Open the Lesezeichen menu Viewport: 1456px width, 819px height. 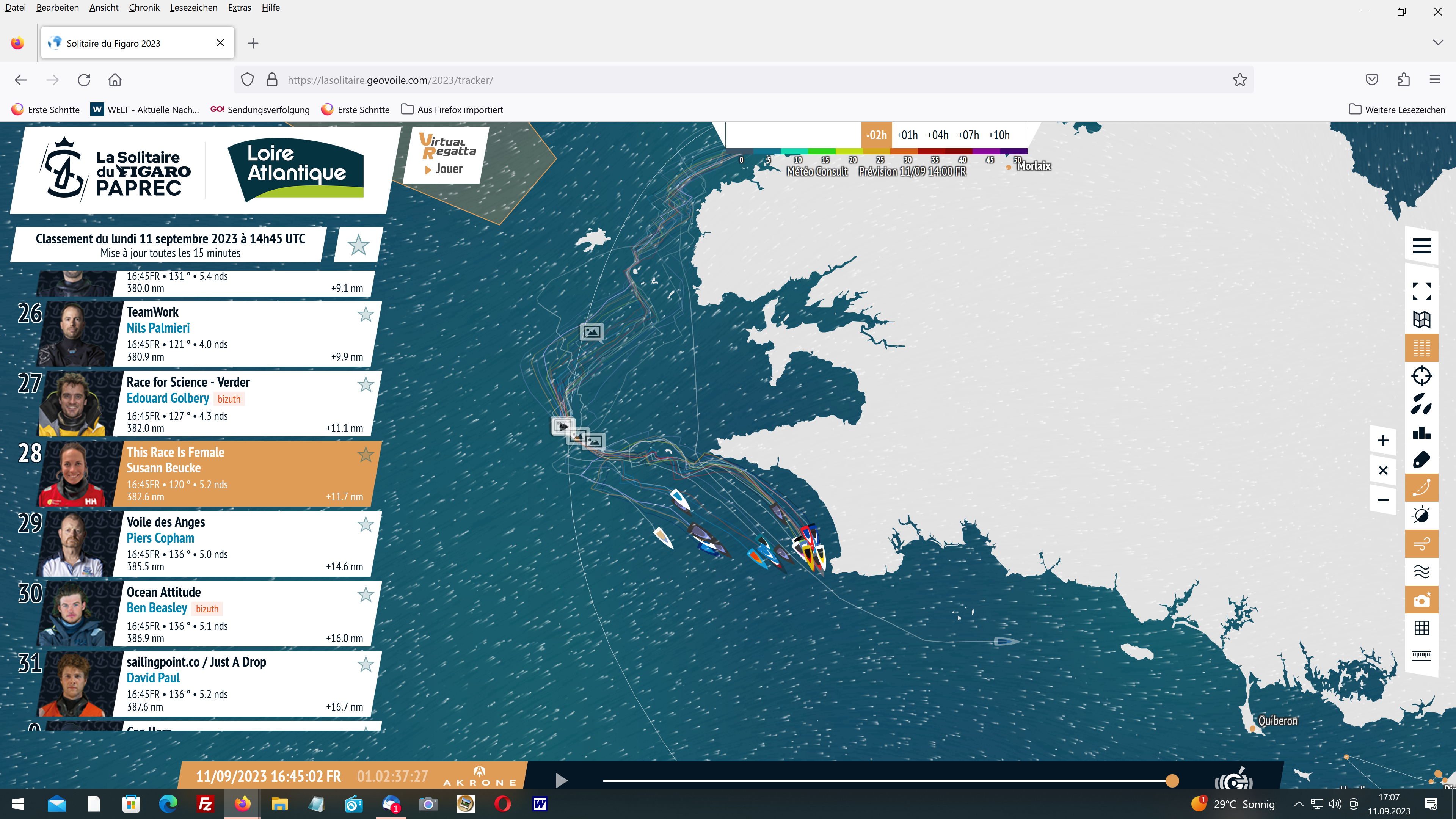(193, 7)
